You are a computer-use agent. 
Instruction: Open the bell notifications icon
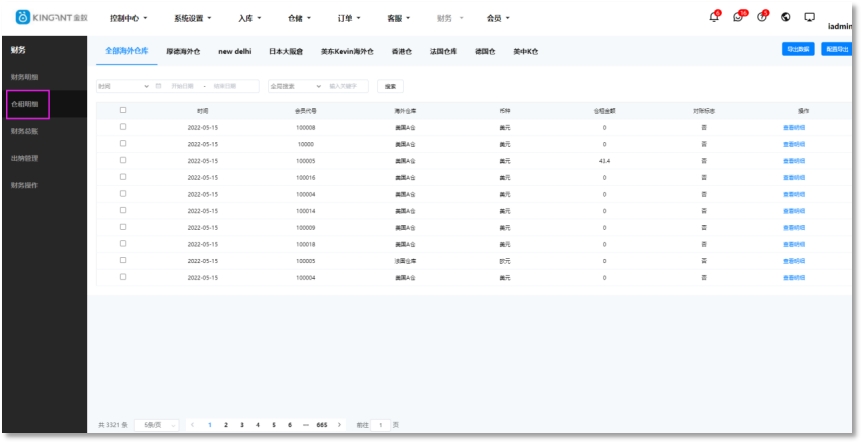[x=714, y=17]
